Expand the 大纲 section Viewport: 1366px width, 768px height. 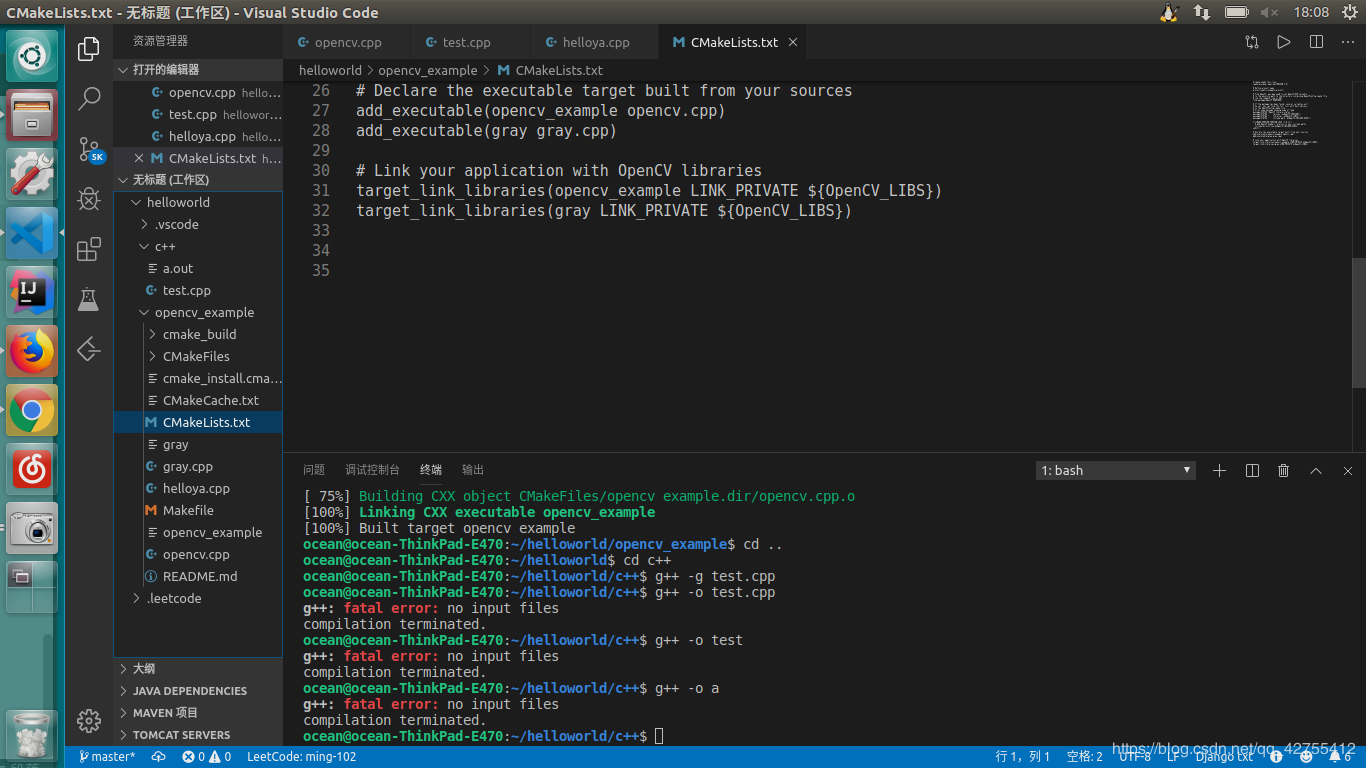[198, 669]
